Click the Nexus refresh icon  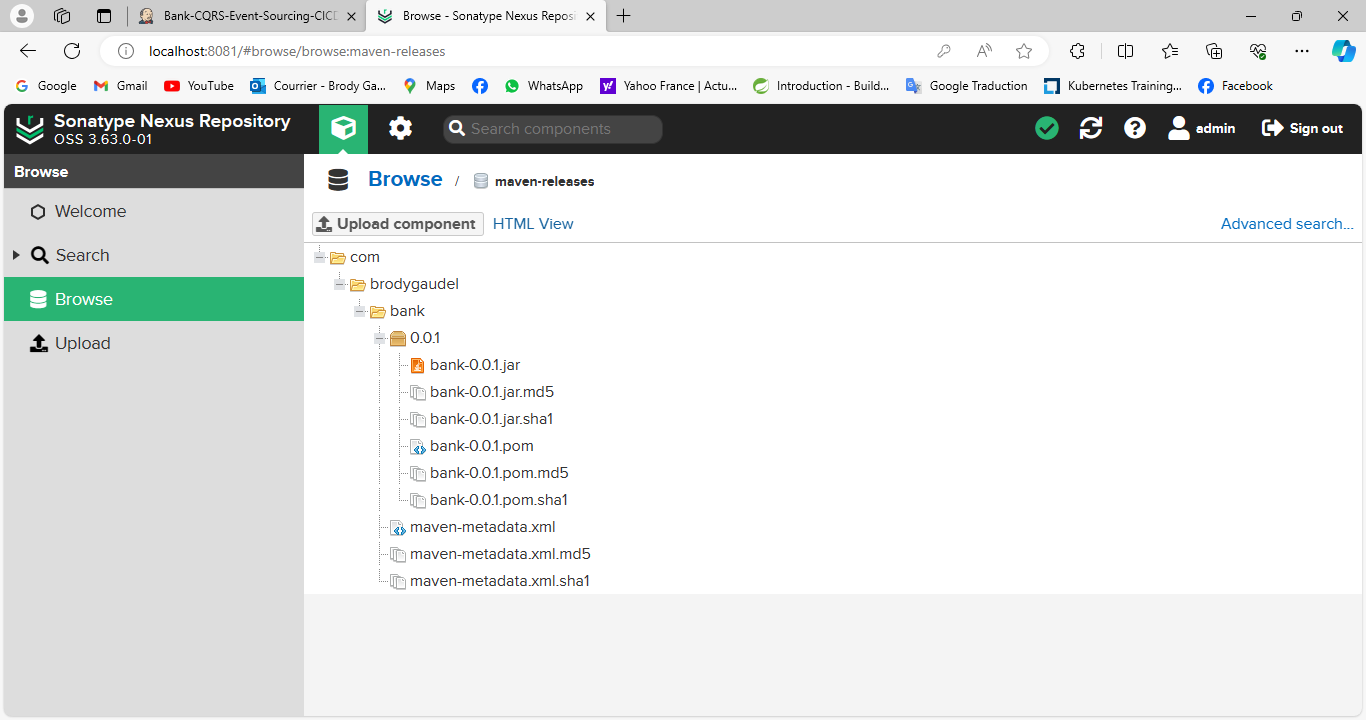(x=1091, y=128)
